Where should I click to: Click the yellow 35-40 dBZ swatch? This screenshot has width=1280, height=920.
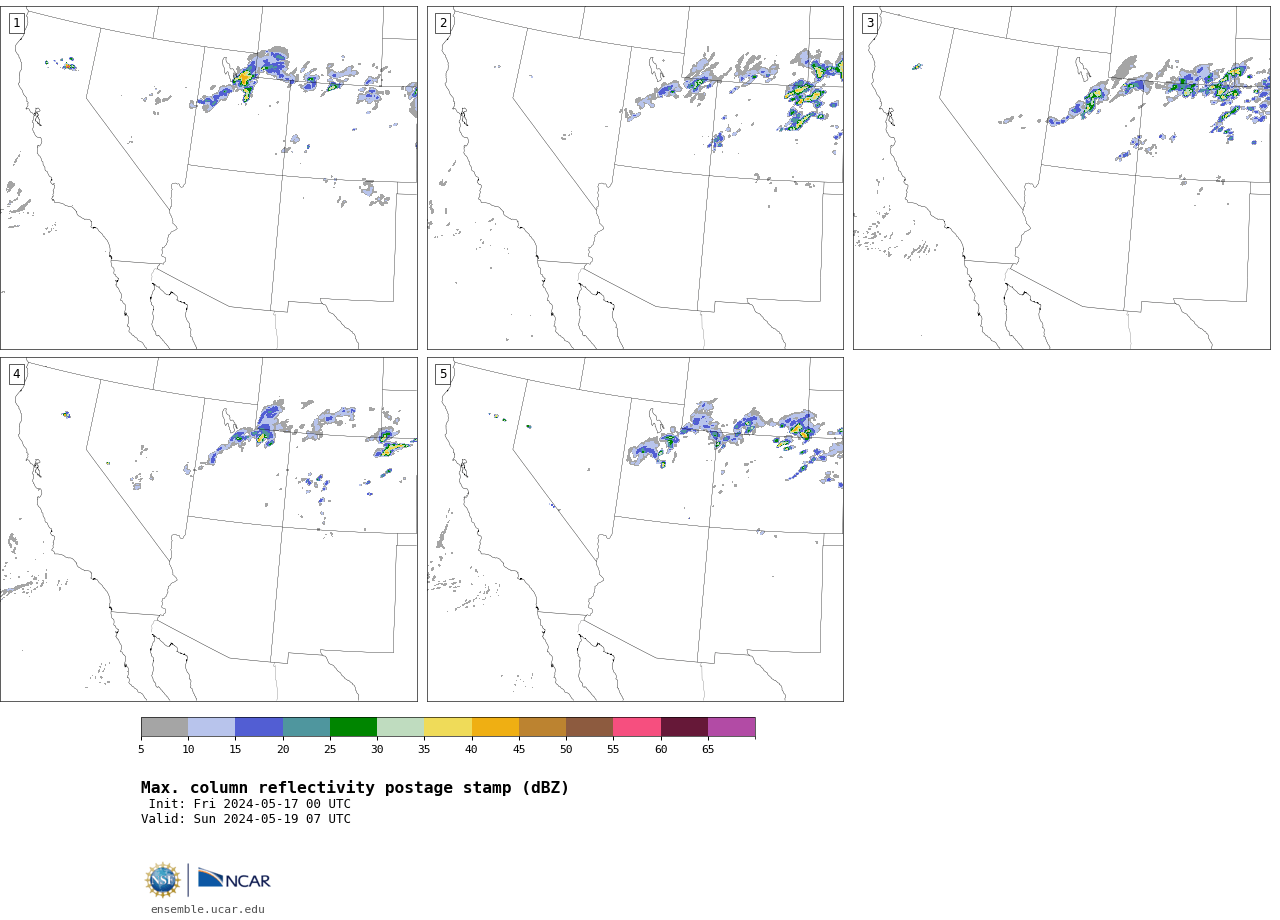(448, 727)
